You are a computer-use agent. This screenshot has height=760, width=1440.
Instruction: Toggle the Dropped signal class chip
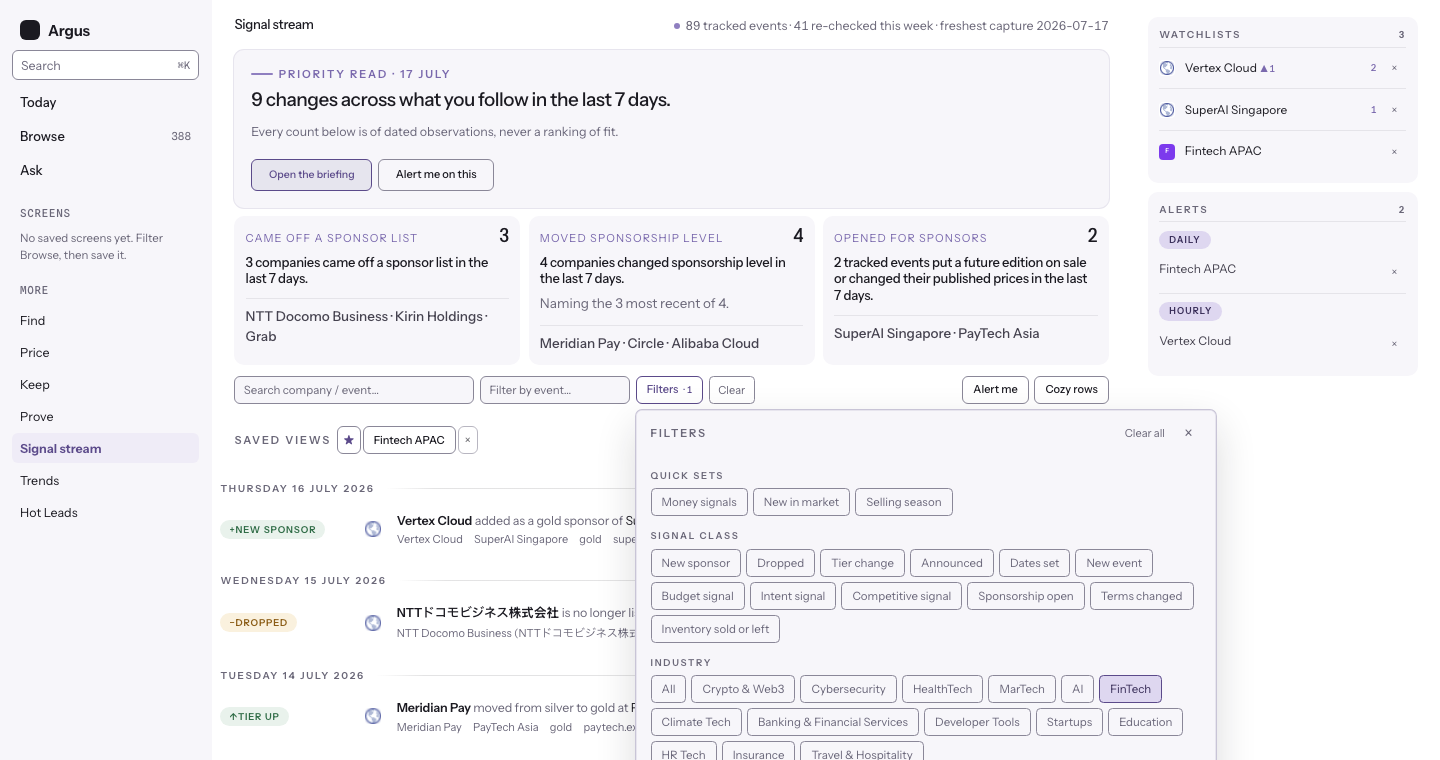point(781,563)
